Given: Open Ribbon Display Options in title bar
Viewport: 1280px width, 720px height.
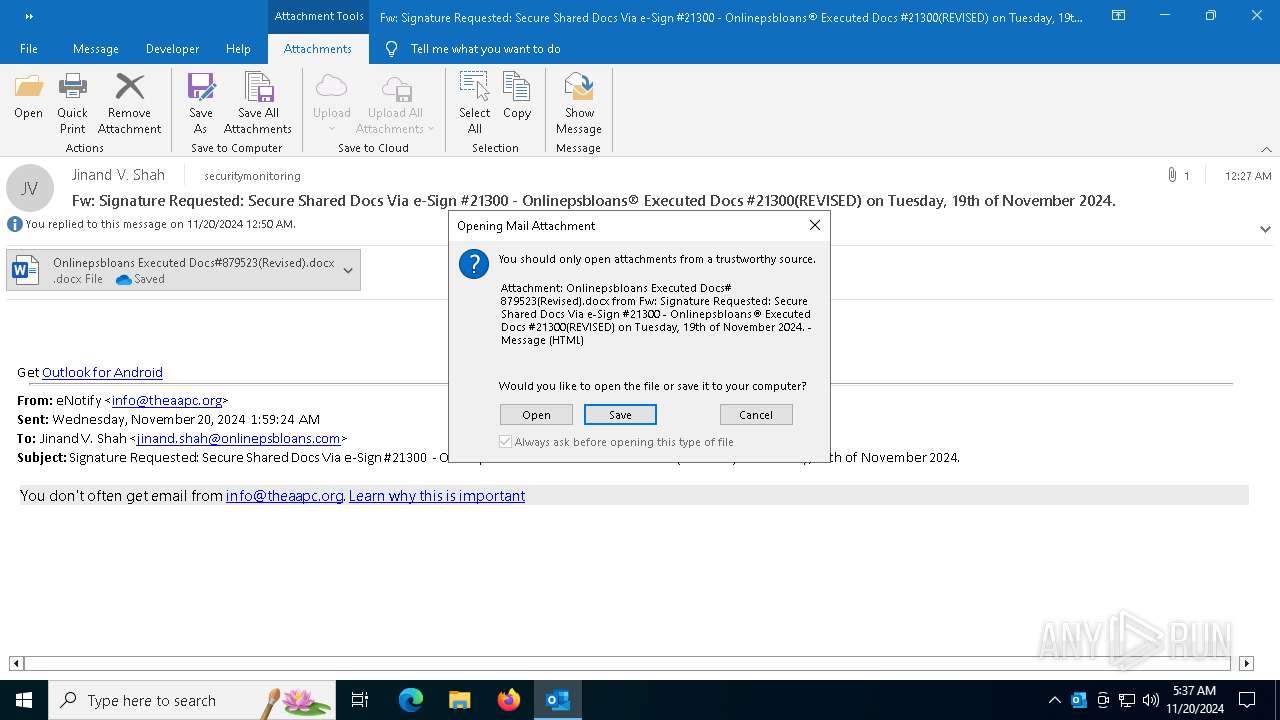Looking at the screenshot, I should tap(1119, 16).
